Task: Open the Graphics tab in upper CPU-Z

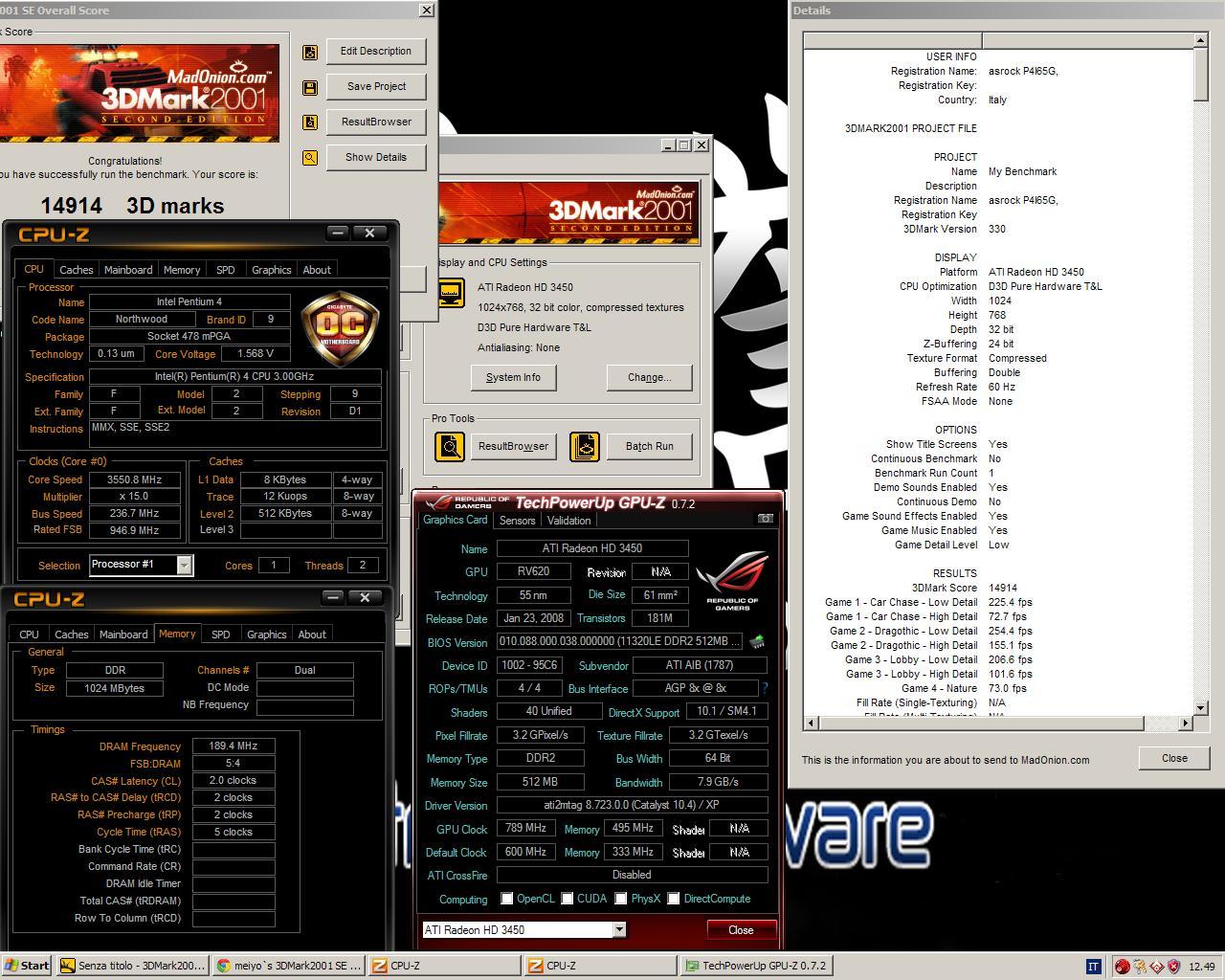Action: (272, 270)
